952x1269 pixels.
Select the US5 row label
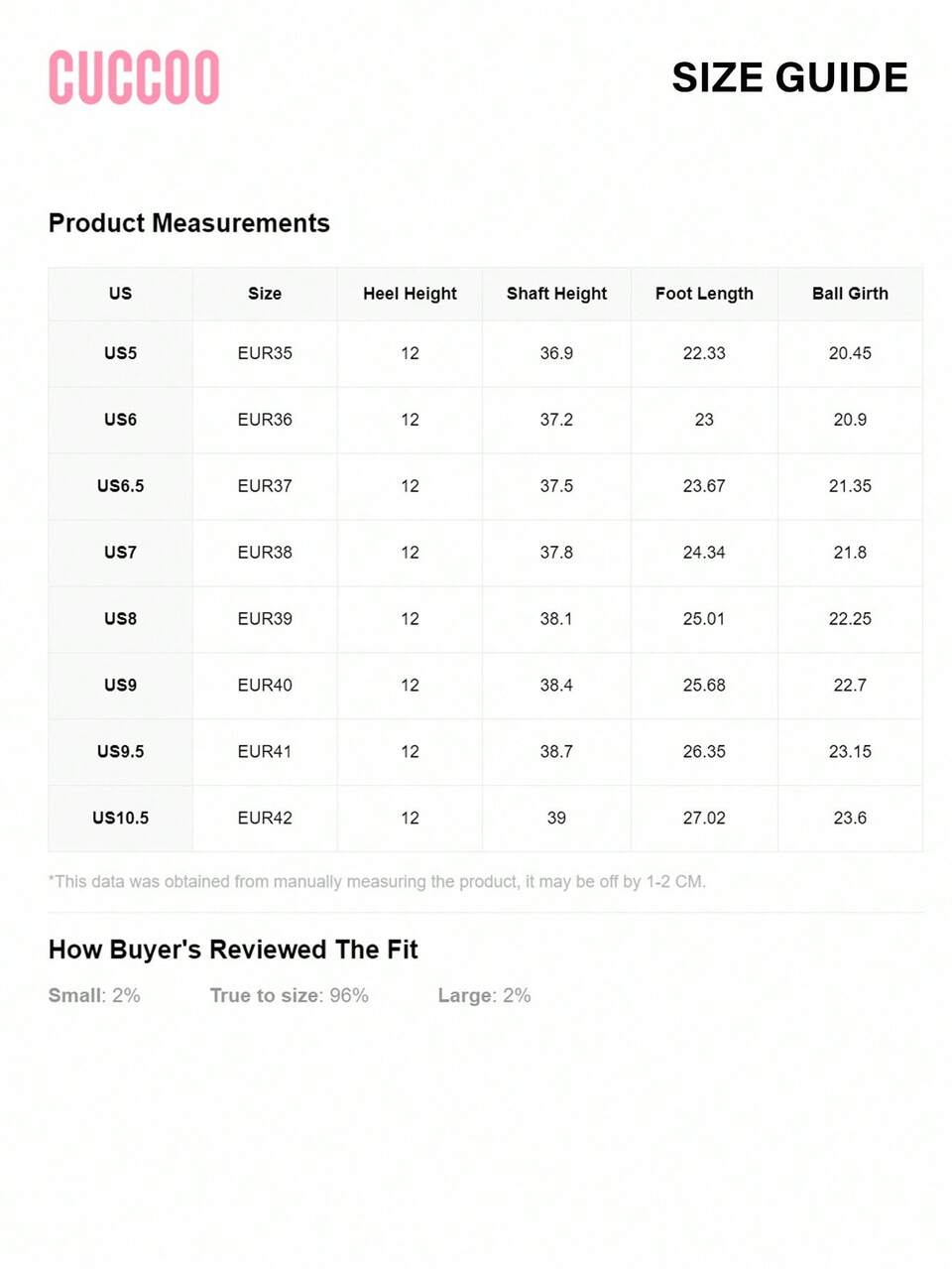pyautogui.click(x=120, y=353)
